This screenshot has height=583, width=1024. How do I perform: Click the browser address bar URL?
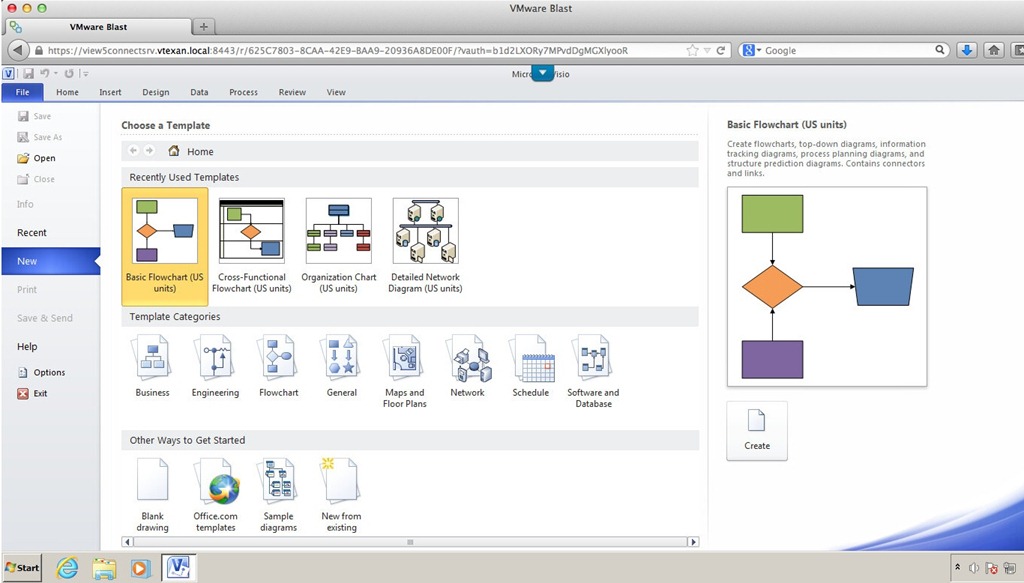(340, 50)
